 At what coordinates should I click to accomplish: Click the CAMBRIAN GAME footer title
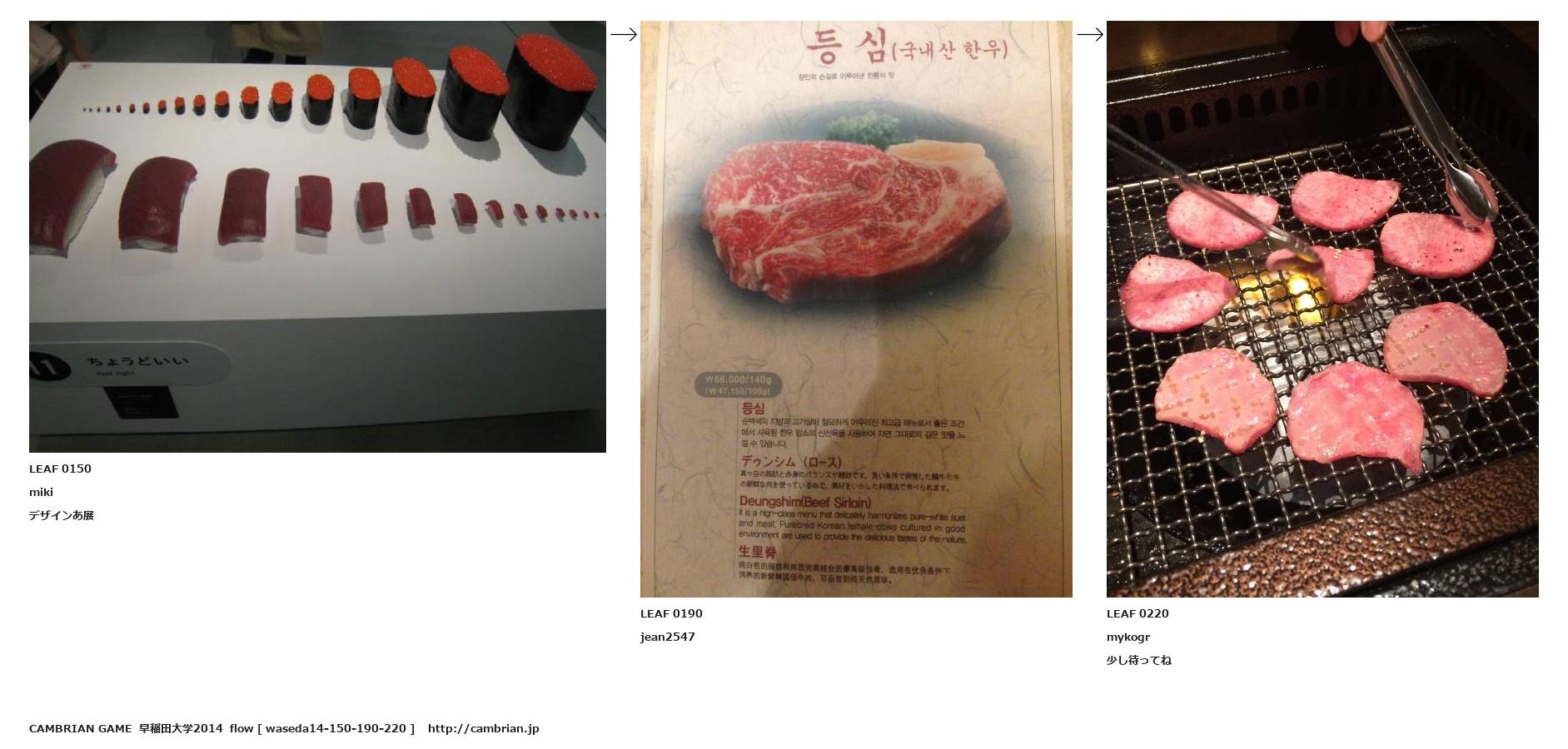pyautogui.click(x=80, y=728)
